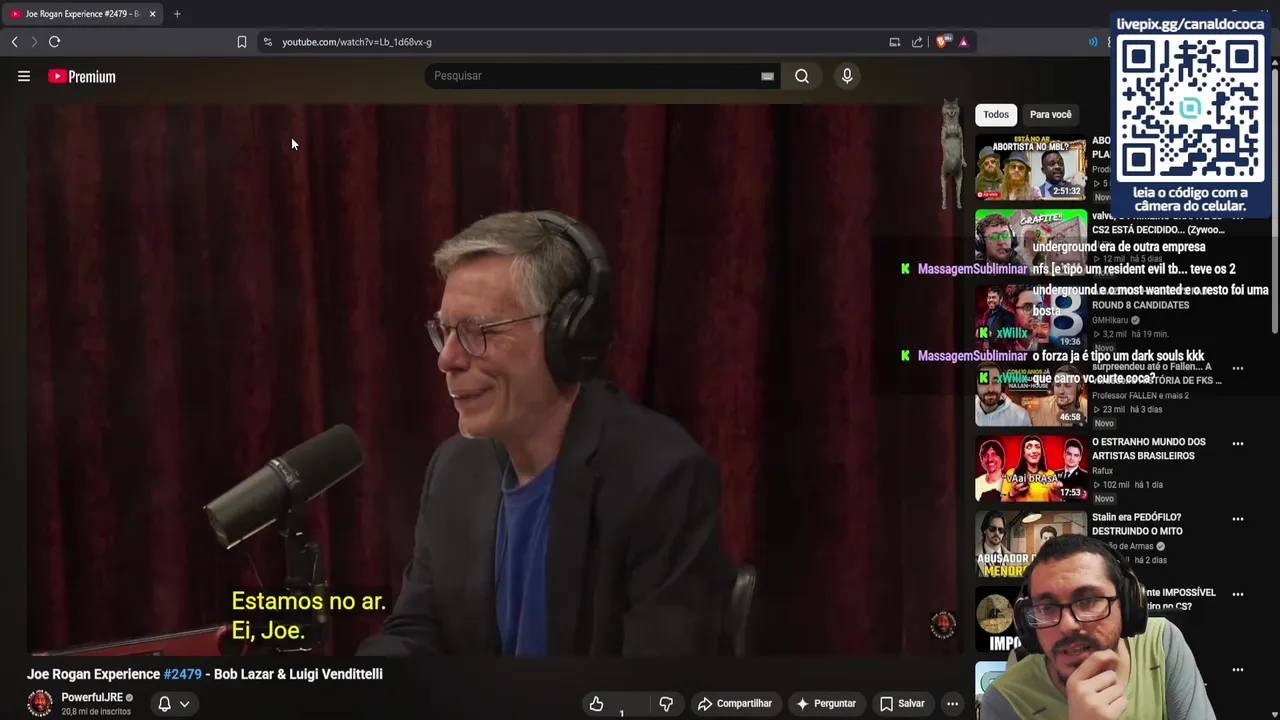Toggle the notification bell for PowerfulJRE
Viewport: 1280px width, 720px height.
(164, 704)
